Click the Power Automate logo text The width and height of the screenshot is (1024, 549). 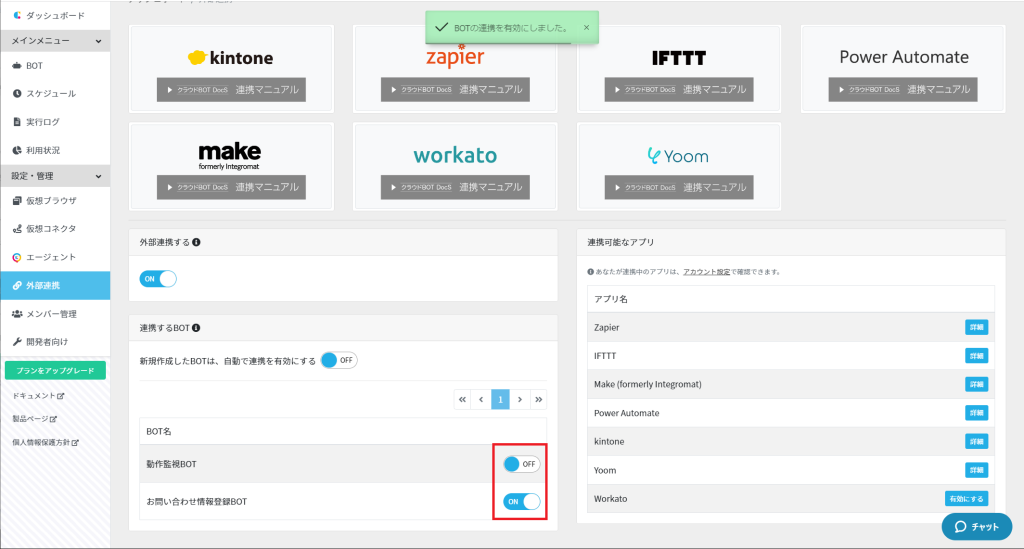click(x=904, y=57)
